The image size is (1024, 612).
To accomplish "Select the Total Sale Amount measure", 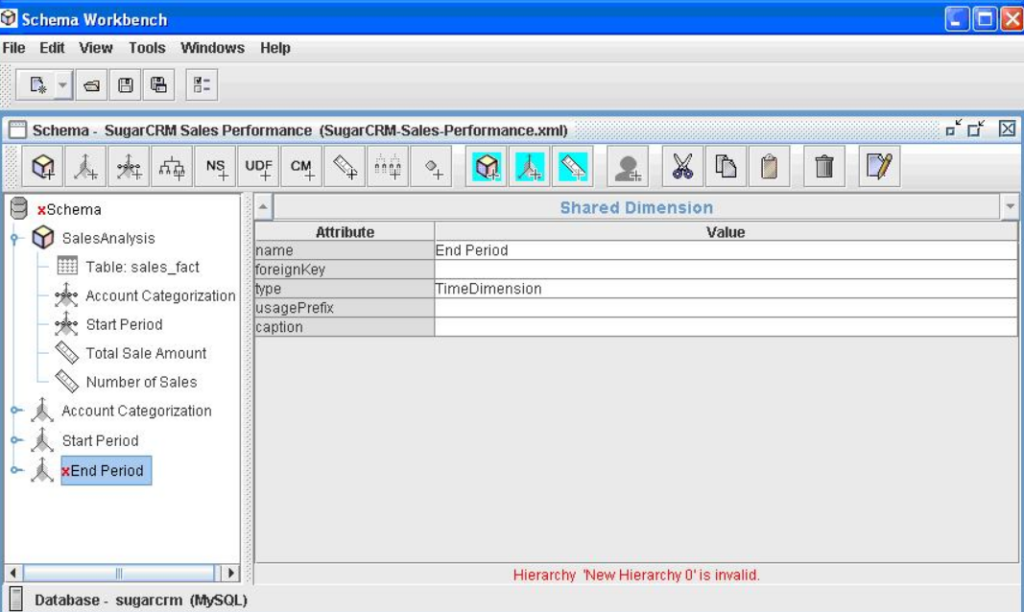I will (146, 353).
